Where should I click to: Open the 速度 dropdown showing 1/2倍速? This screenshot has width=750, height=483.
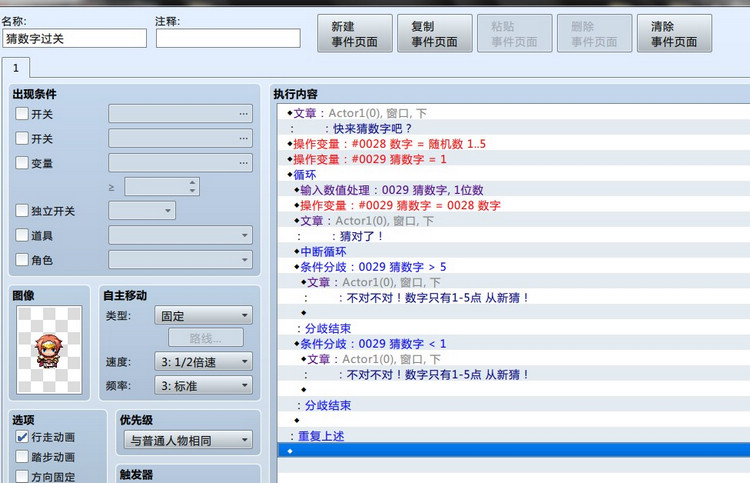[x=203, y=362]
